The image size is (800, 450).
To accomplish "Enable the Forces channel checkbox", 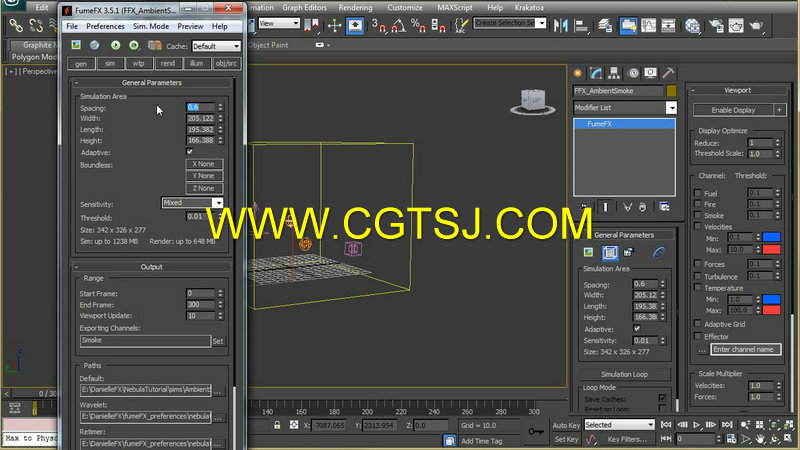I will (x=697, y=264).
